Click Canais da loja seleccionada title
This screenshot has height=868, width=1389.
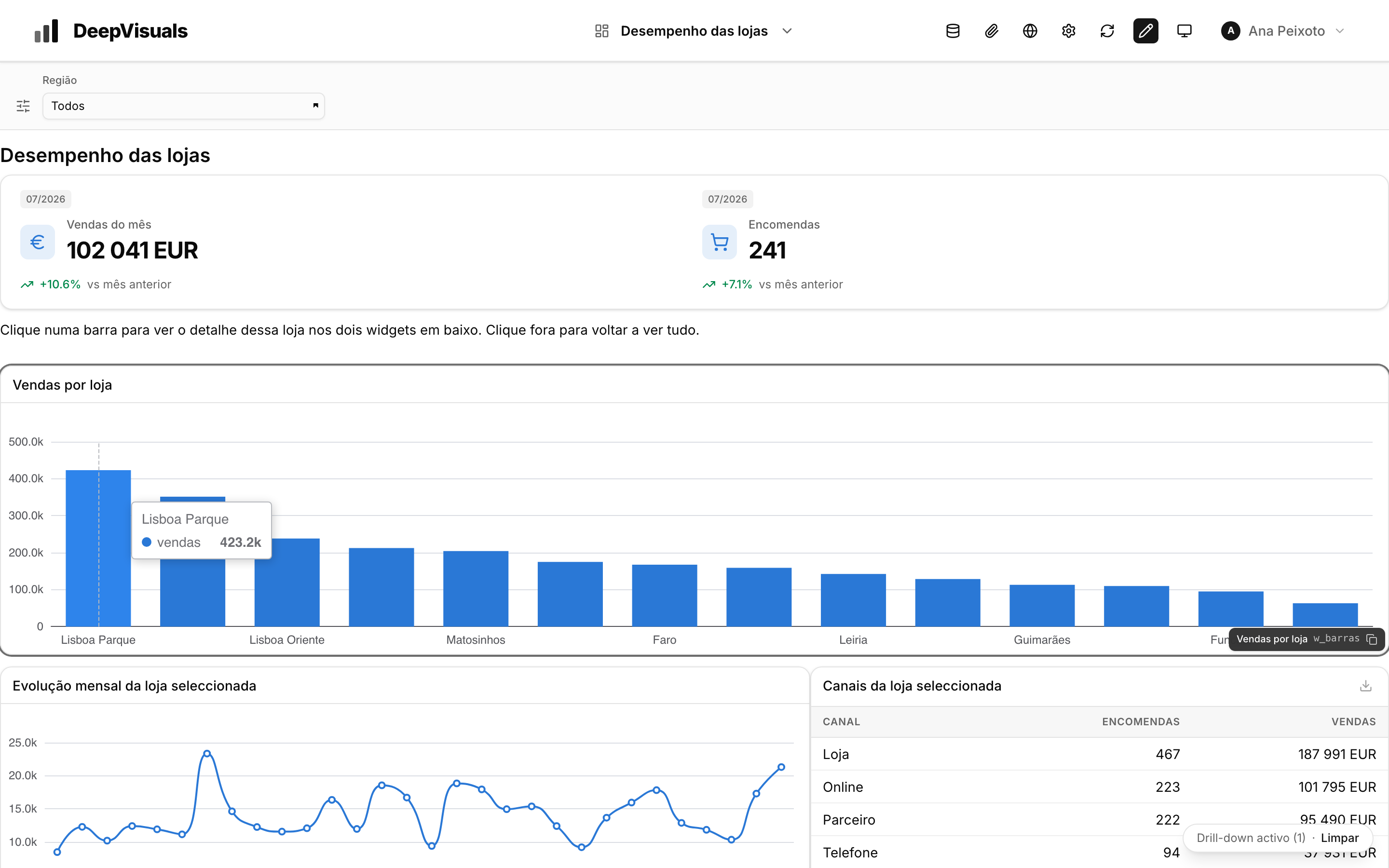(x=912, y=686)
